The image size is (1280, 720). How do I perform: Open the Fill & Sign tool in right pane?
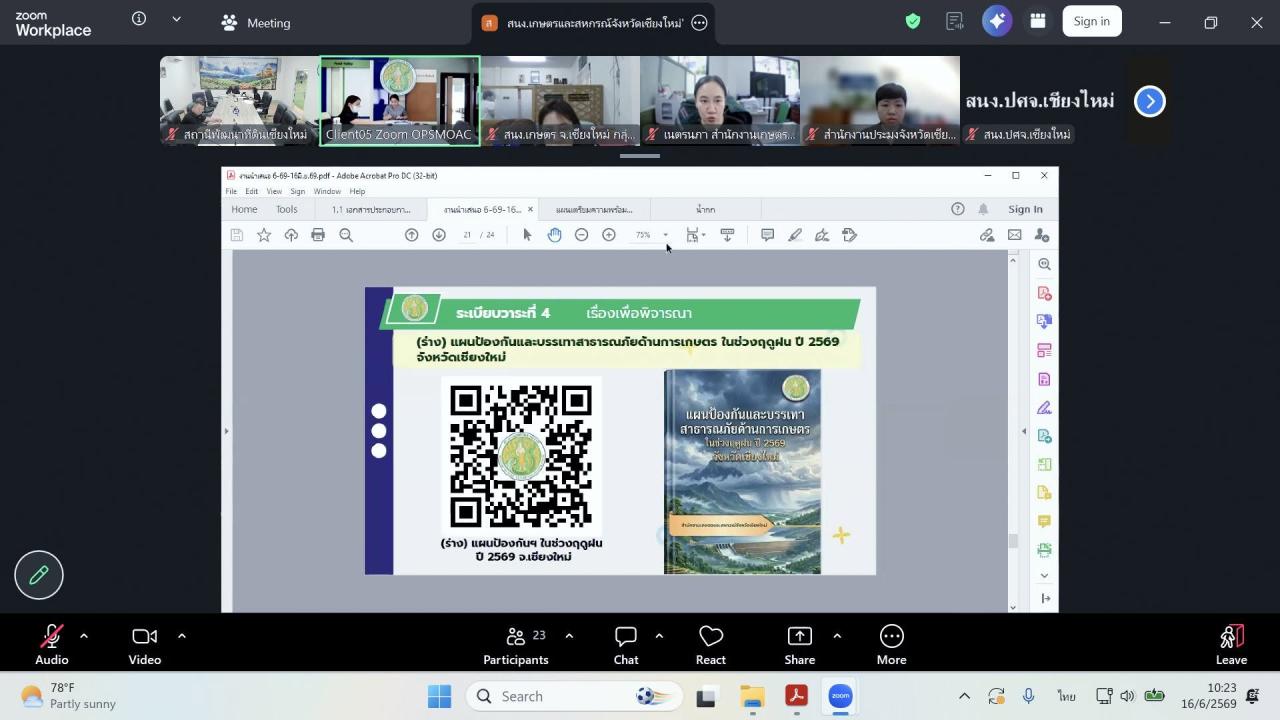pos(1044,407)
